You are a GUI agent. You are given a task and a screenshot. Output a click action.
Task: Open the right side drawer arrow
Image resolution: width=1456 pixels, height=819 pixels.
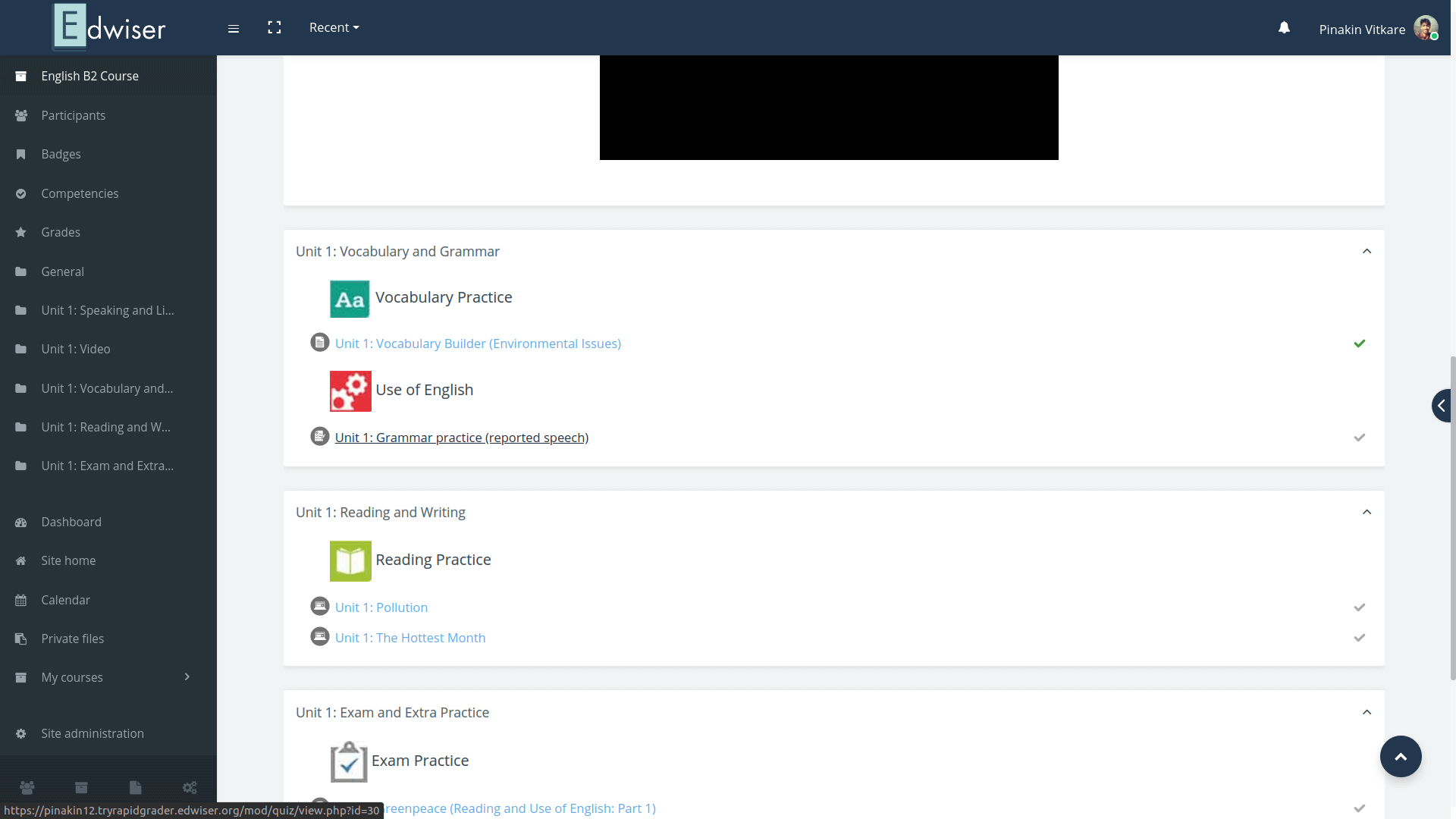point(1442,406)
